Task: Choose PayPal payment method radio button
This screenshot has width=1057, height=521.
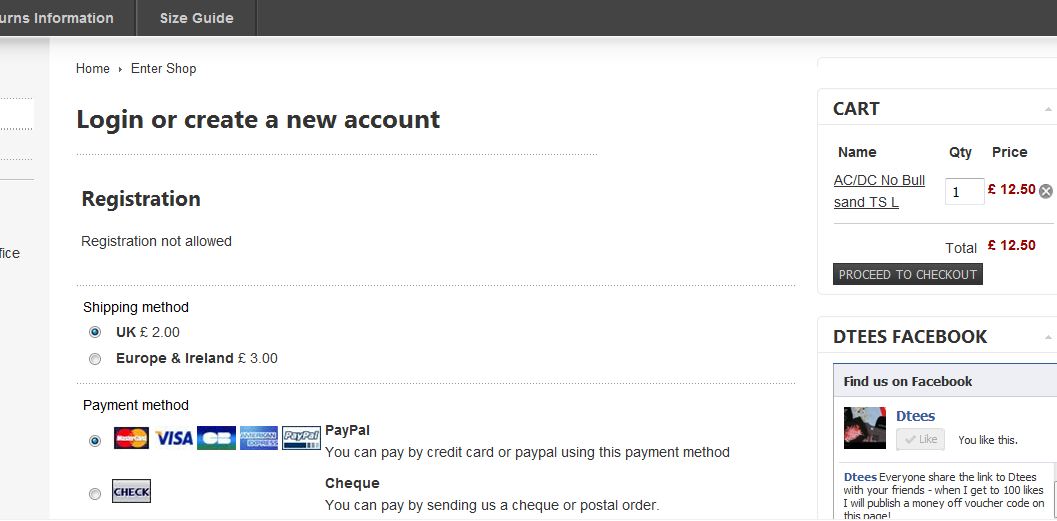Action: pyautogui.click(x=95, y=441)
